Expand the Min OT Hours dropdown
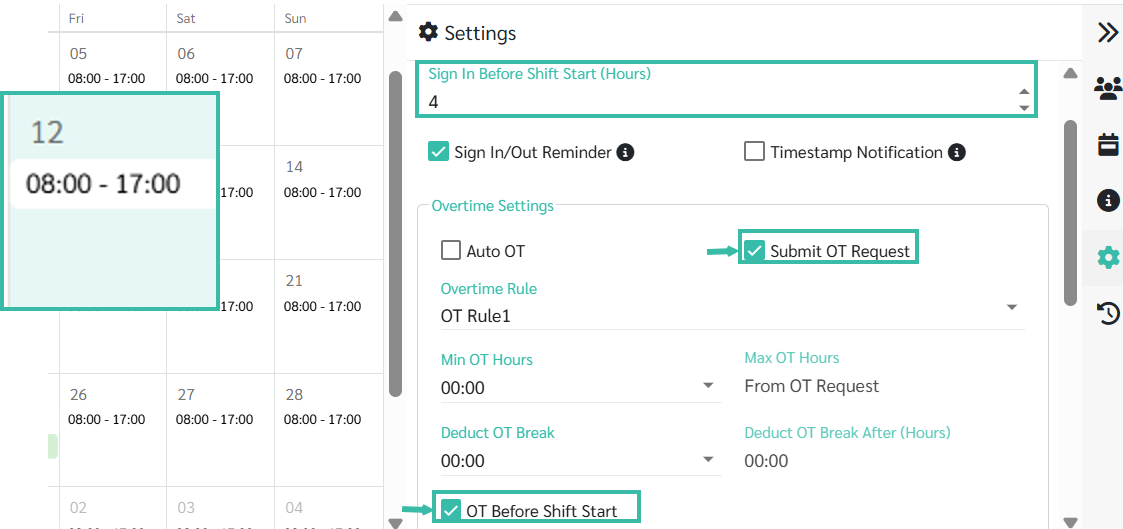Image resolution: width=1123 pixels, height=529 pixels. [x=581, y=387]
